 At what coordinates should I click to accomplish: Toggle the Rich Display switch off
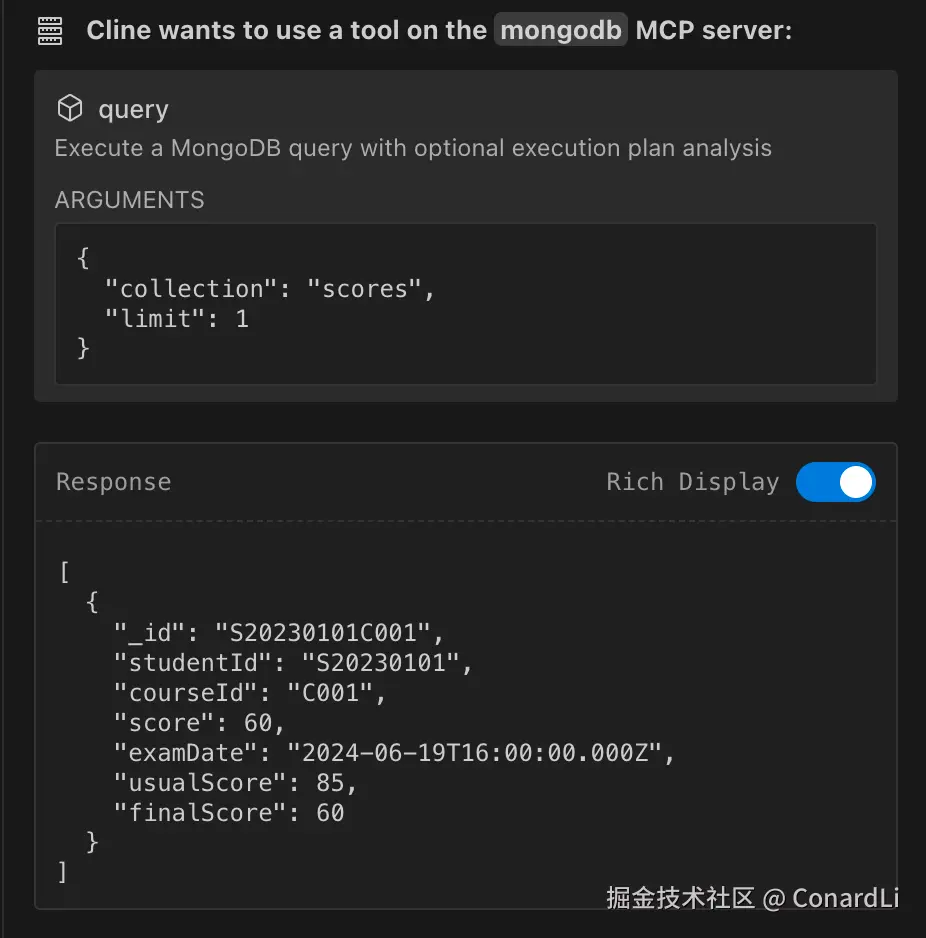click(x=835, y=482)
